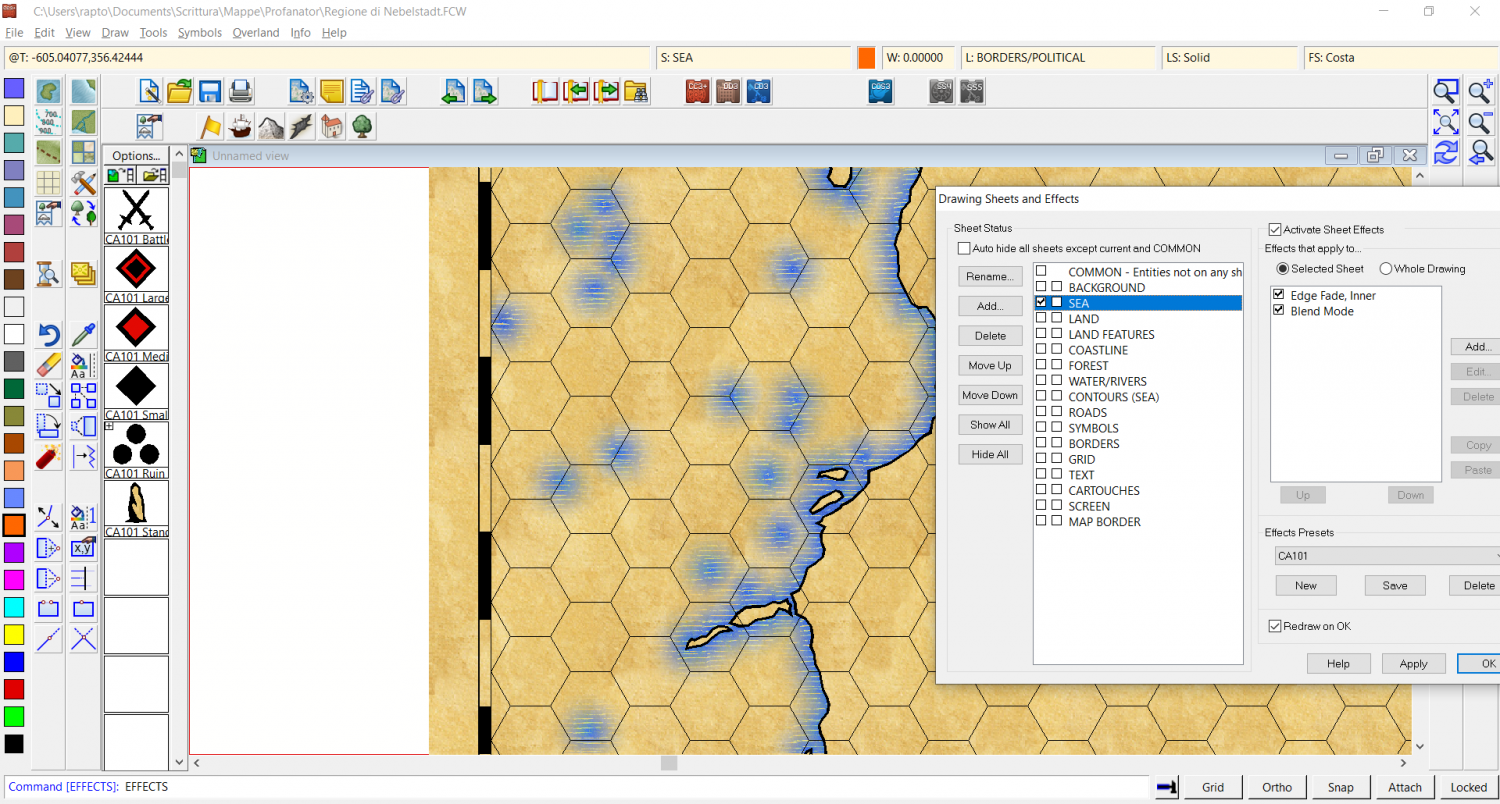Open the mountains symbol catalog icon
The height and width of the screenshot is (804, 1500).
[271, 126]
